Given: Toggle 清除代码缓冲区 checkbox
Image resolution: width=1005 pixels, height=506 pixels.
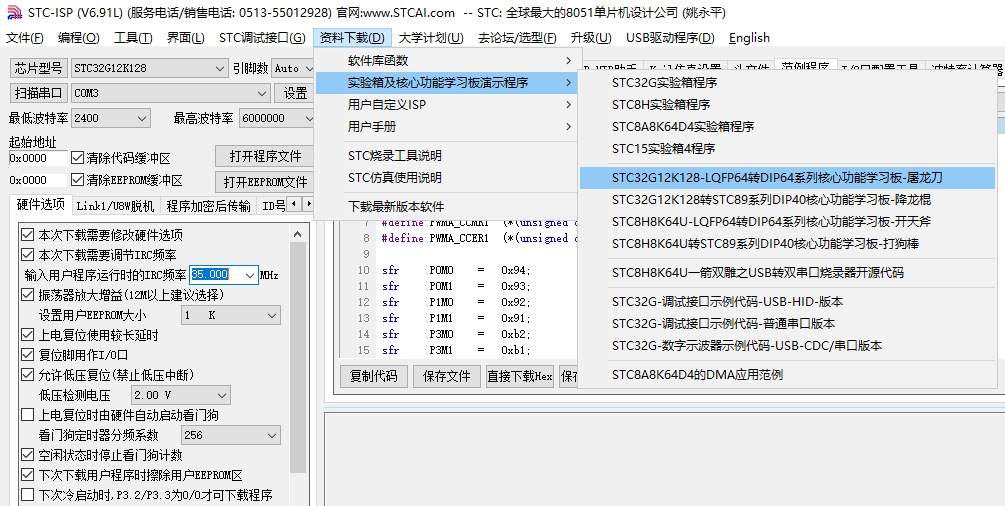Looking at the screenshot, I should [x=78, y=158].
